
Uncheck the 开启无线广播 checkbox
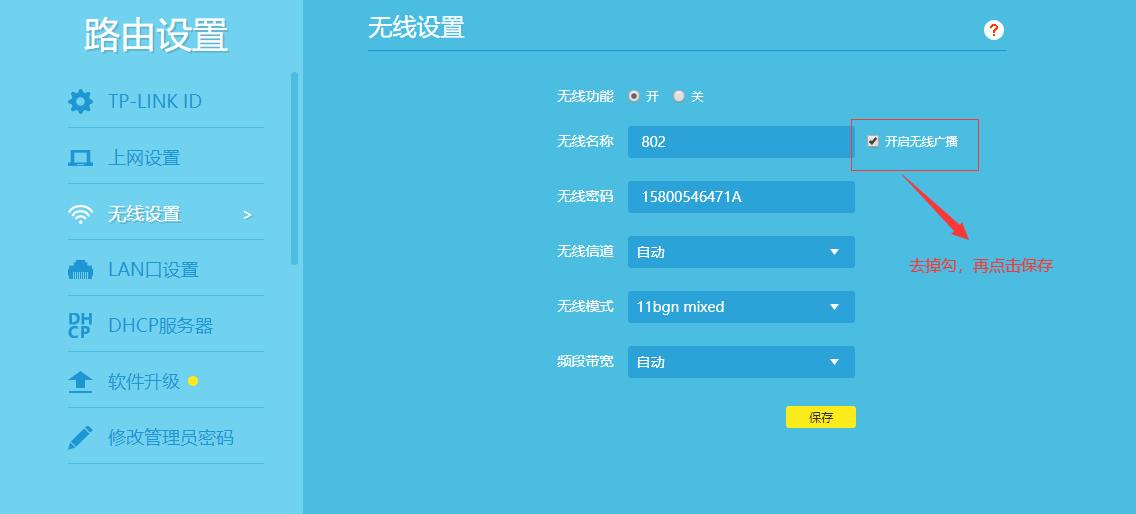point(873,141)
